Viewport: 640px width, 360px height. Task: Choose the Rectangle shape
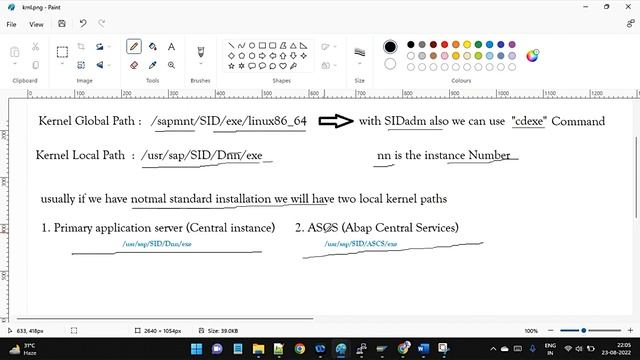tap(262, 45)
